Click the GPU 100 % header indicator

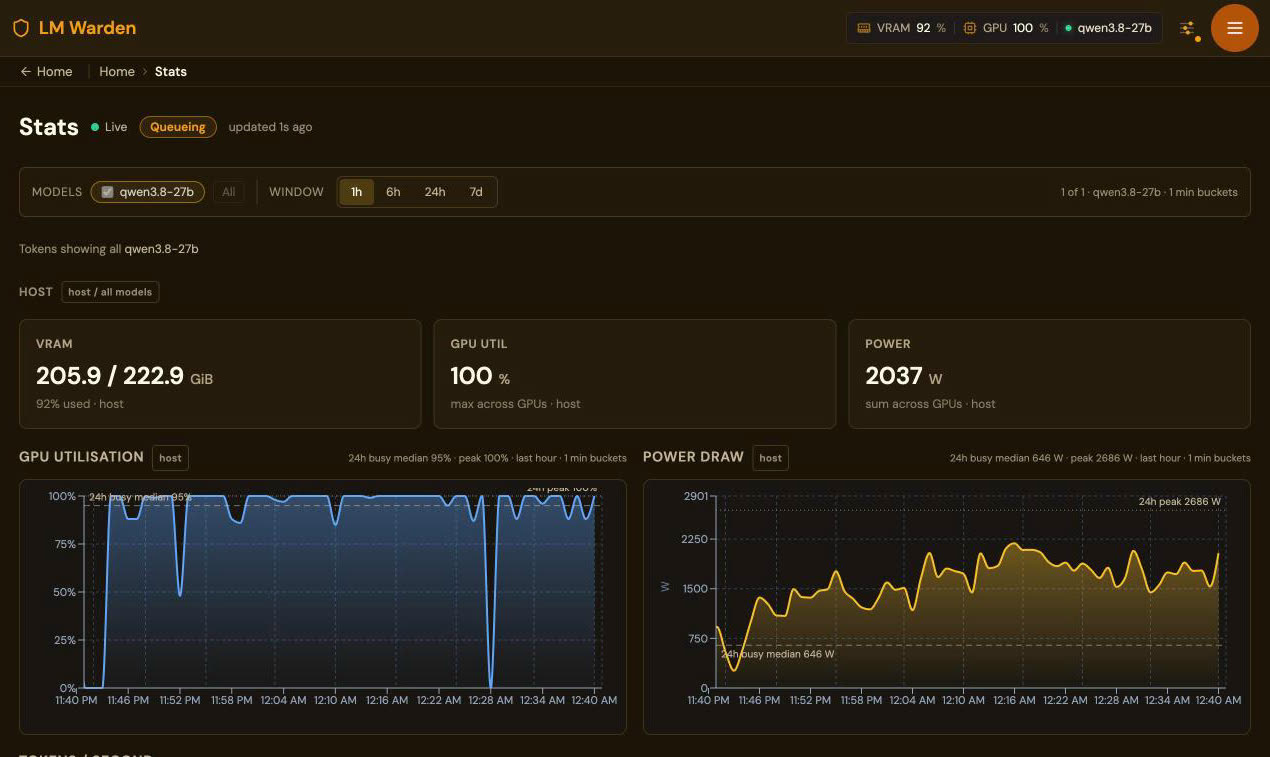click(1006, 28)
